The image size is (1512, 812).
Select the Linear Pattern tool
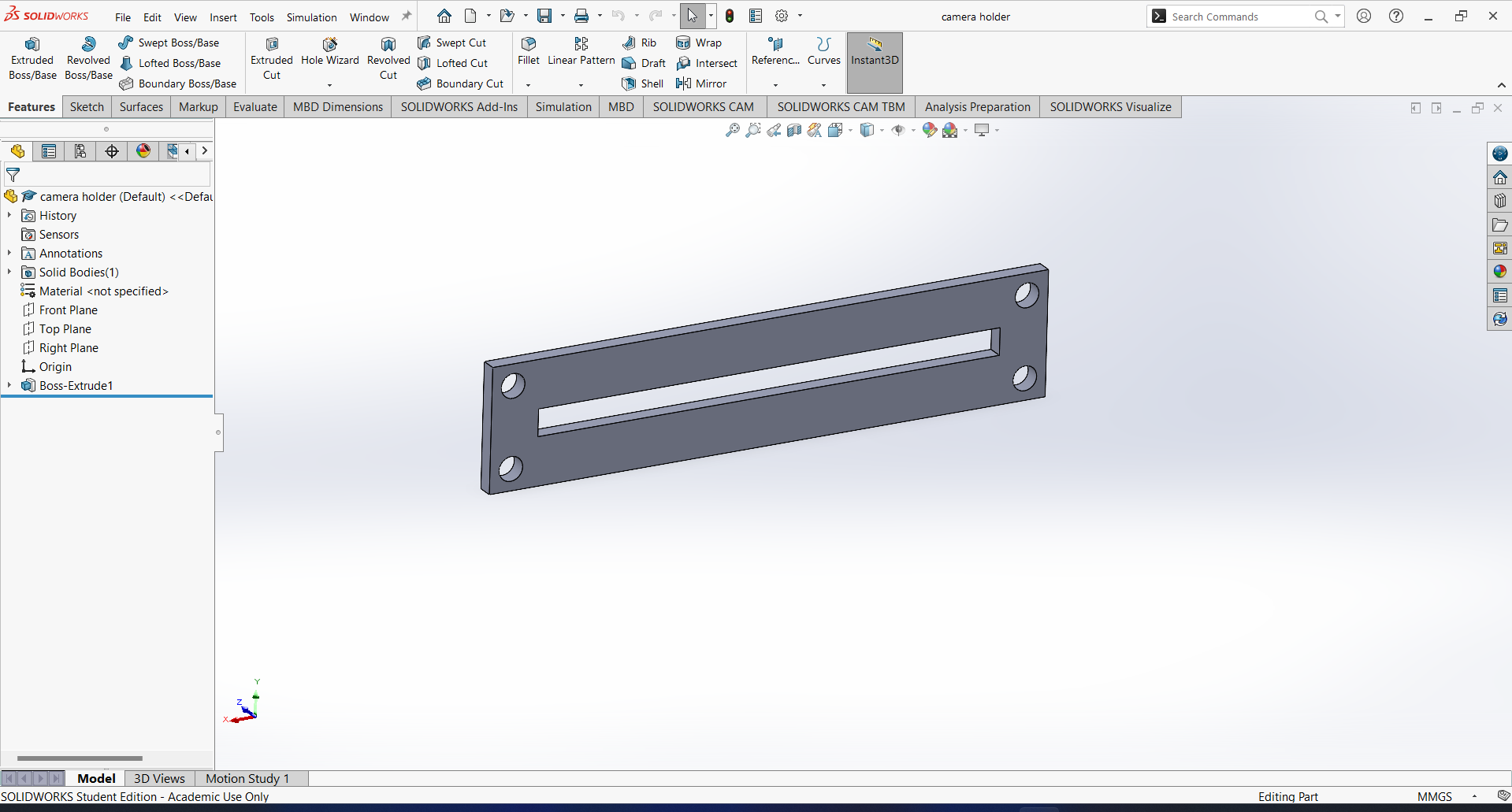(581, 52)
